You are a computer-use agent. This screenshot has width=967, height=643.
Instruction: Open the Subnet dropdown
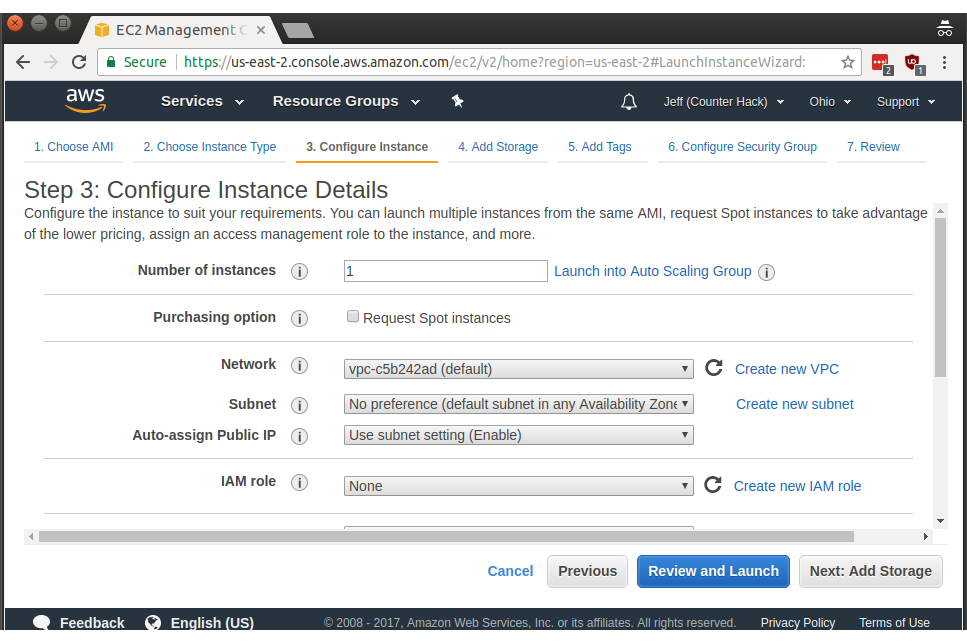519,404
